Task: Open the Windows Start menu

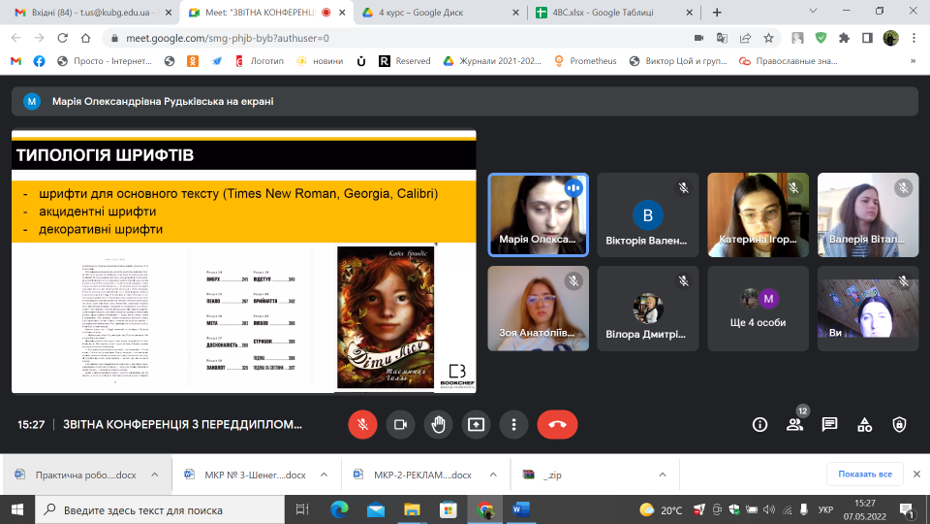Action: click(17, 510)
